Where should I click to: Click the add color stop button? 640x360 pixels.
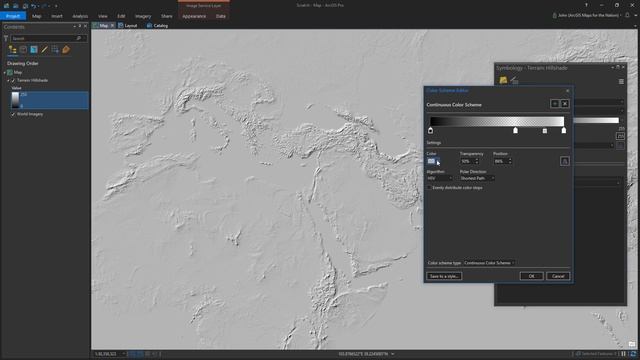pos(555,104)
